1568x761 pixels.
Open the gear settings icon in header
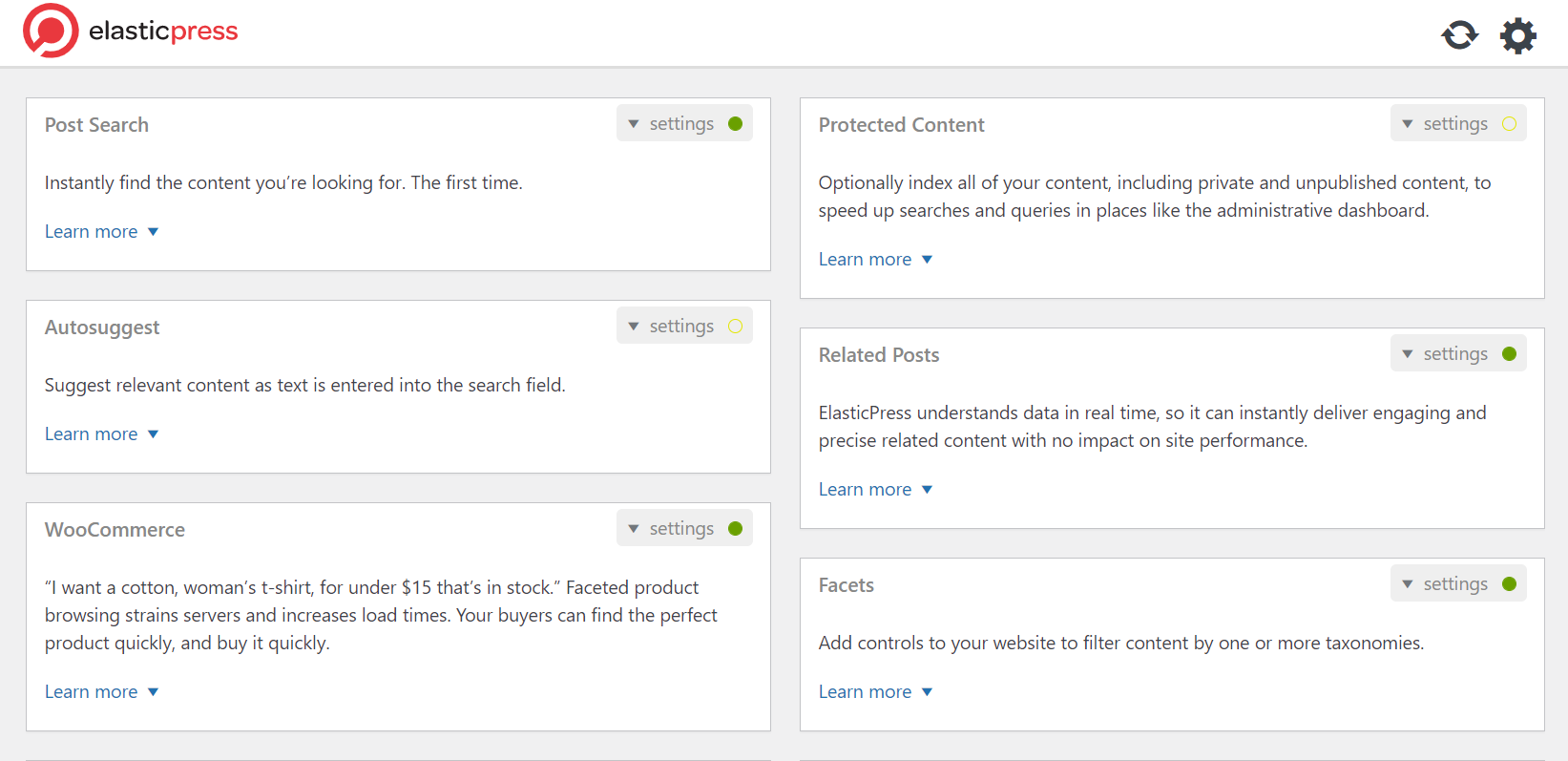pyautogui.click(x=1518, y=35)
